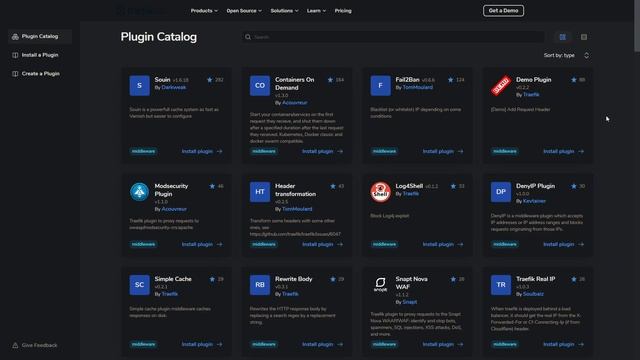Viewport: 640px width, 360px height.
Task: Open Create a Plugin in sidebar
Action: tap(40, 74)
